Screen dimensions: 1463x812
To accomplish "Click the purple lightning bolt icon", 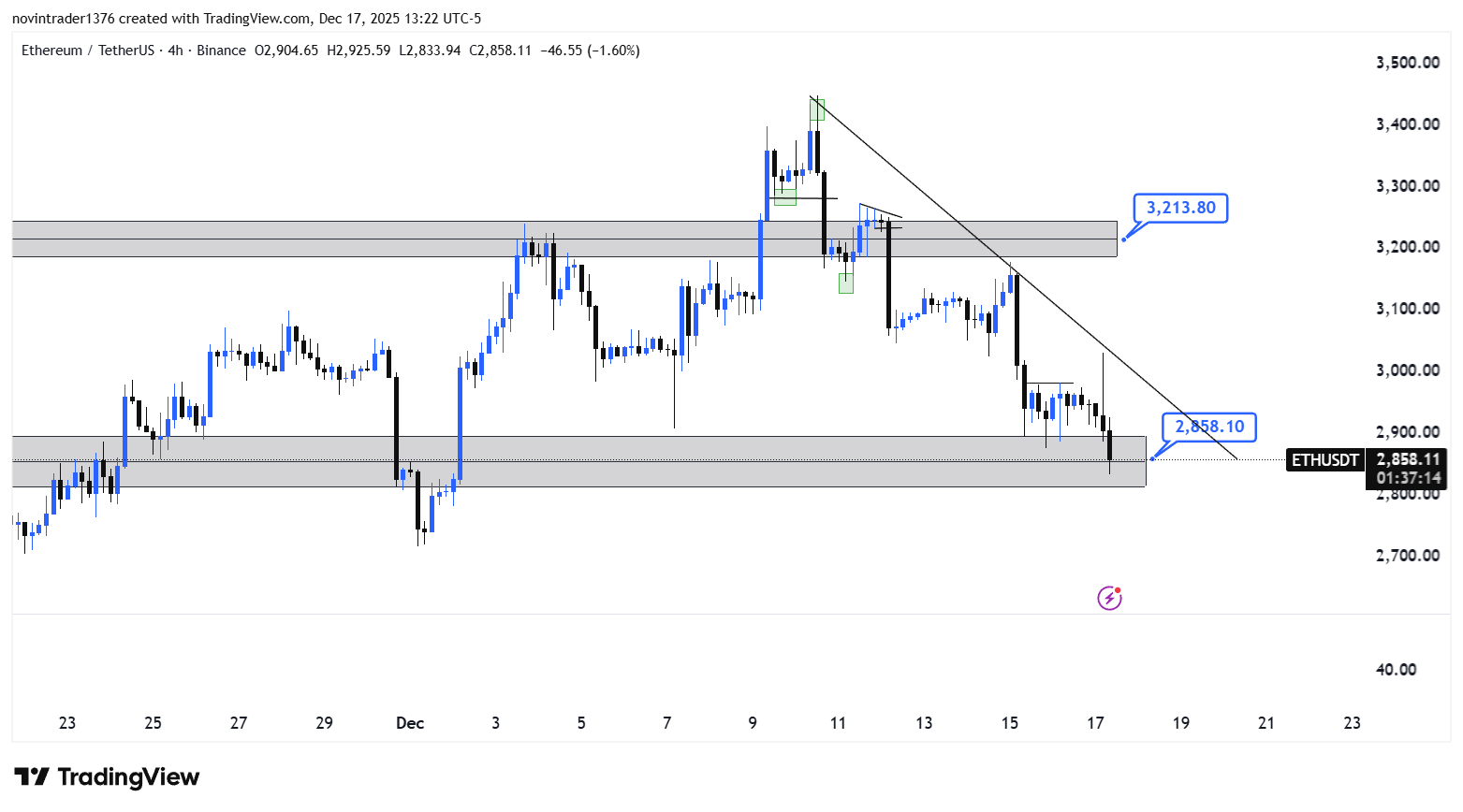I will click(1109, 598).
